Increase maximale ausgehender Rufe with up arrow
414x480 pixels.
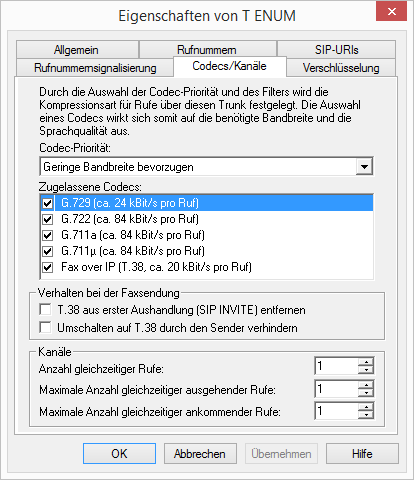tap(366, 385)
